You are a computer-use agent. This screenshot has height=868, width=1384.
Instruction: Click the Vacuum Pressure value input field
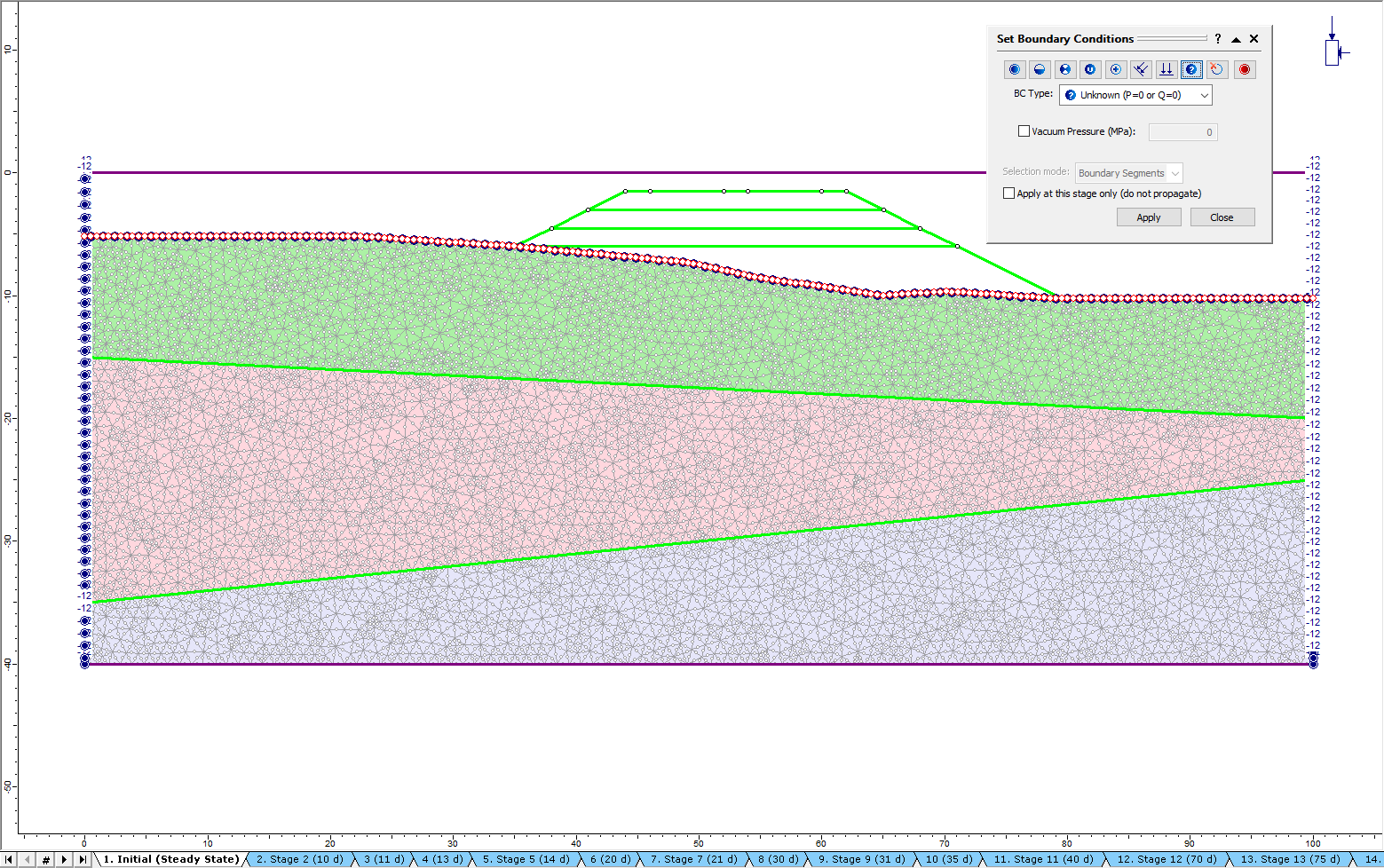(1182, 132)
